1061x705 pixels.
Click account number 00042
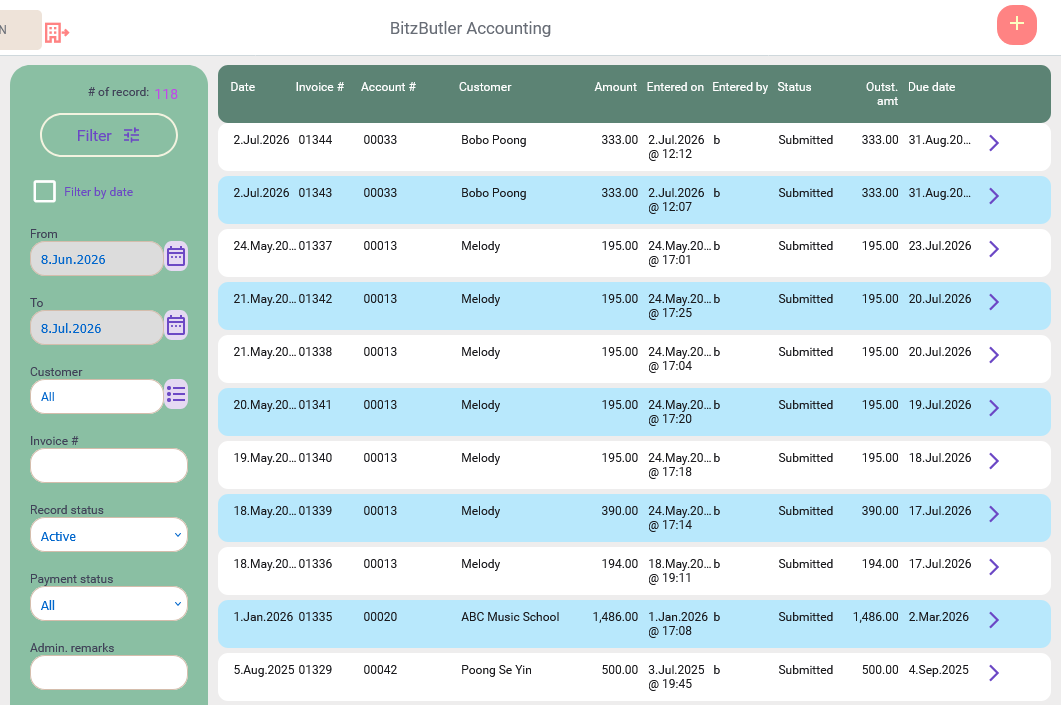[x=380, y=670]
